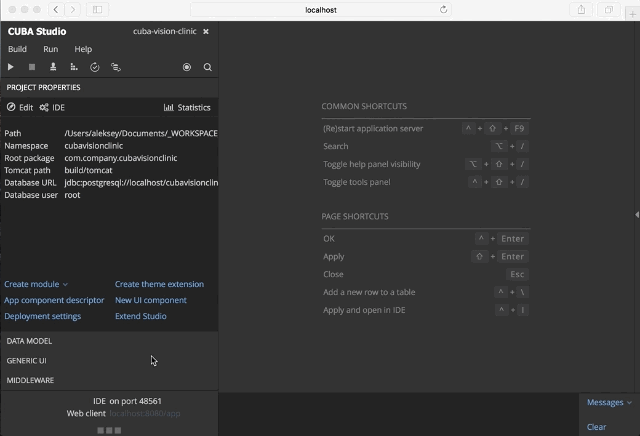
Task: Click Edit project properties
Action: click(20, 107)
